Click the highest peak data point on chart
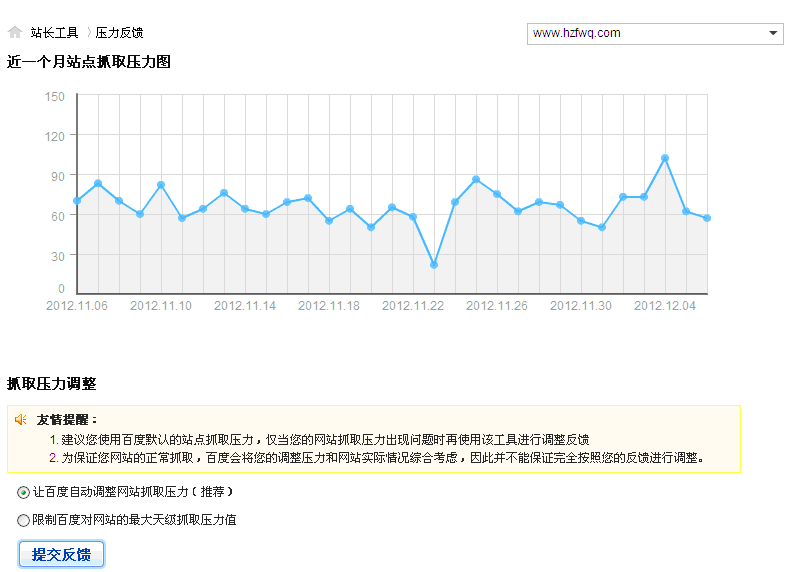This screenshot has width=790, height=572. 664,158
